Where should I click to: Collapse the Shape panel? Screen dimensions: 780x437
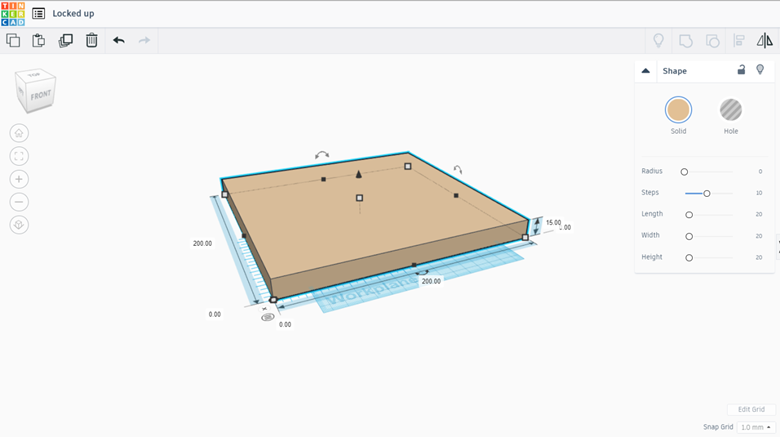(x=646, y=71)
